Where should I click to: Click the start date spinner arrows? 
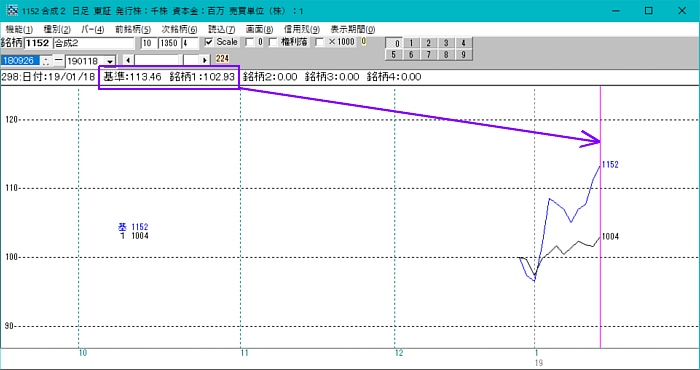tap(46, 60)
